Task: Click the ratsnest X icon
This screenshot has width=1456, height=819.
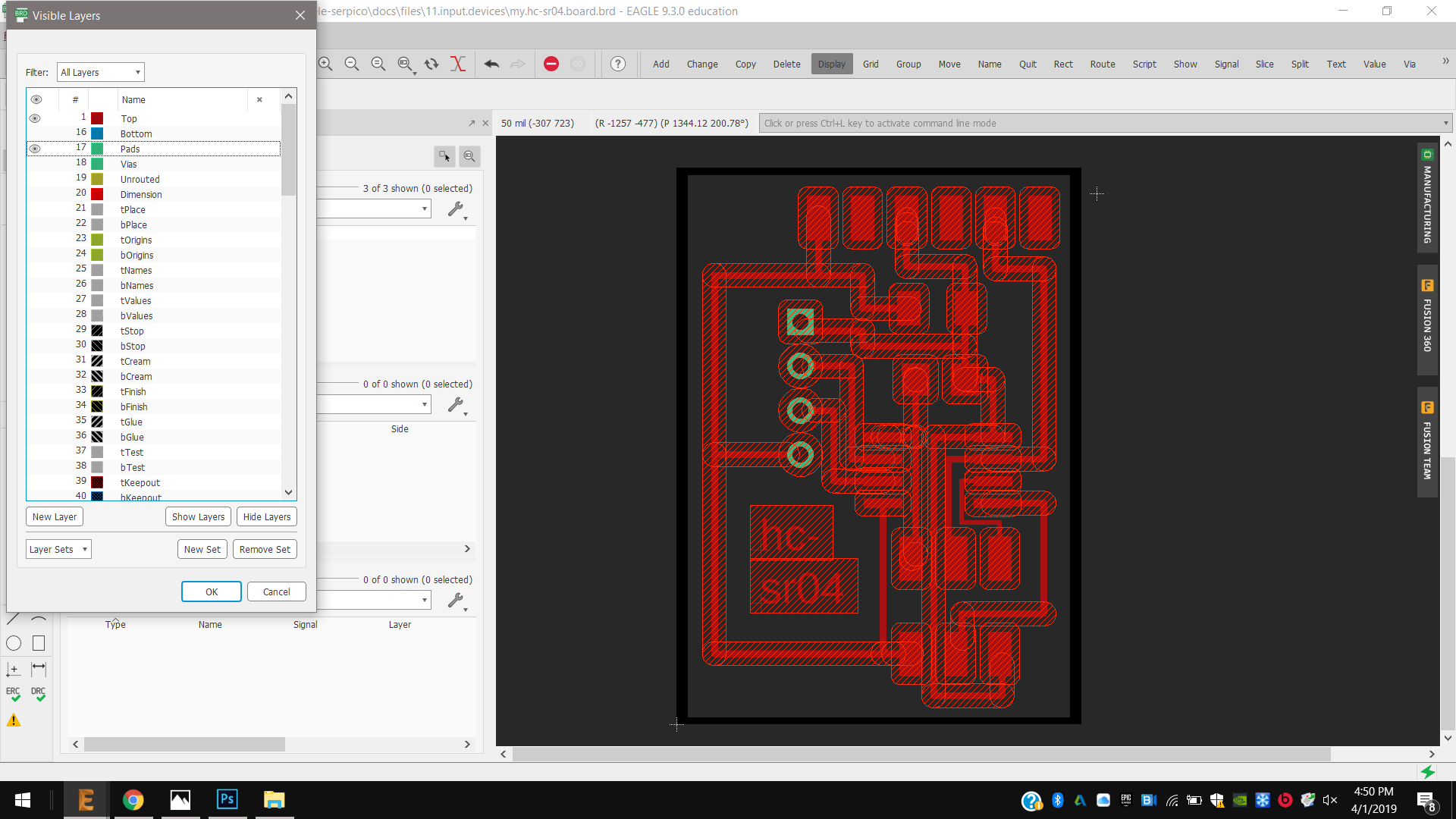Action: point(457,64)
